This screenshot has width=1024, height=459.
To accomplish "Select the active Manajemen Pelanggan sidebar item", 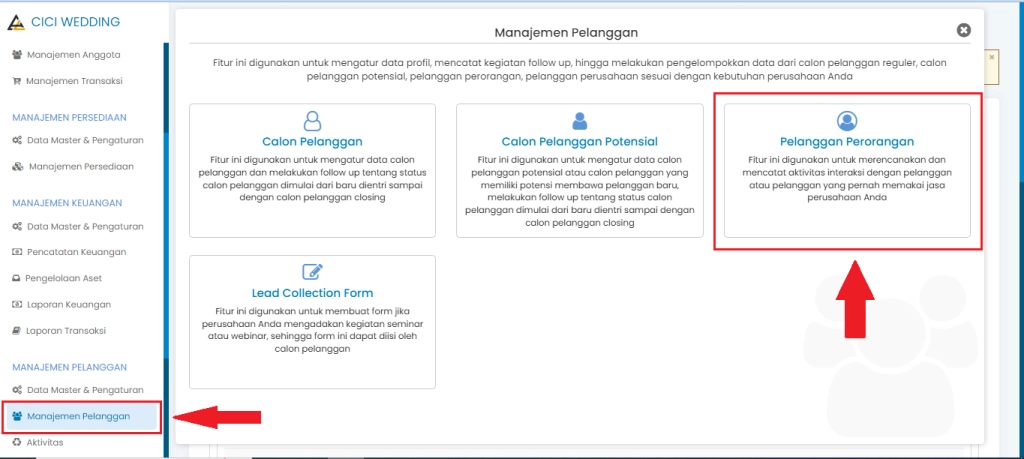I will (x=82, y=417).
